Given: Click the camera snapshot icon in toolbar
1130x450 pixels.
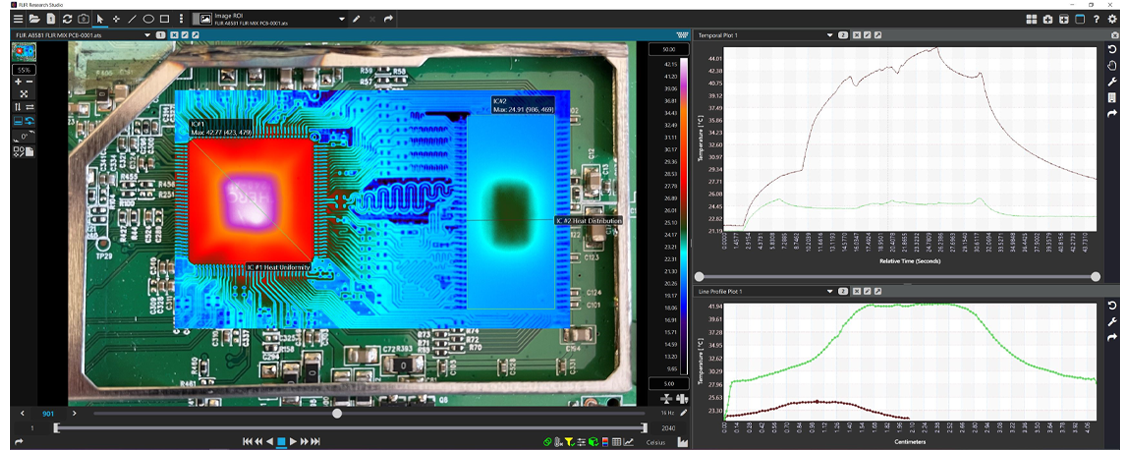Looking at the screenshot, I should tap(83, 19).
